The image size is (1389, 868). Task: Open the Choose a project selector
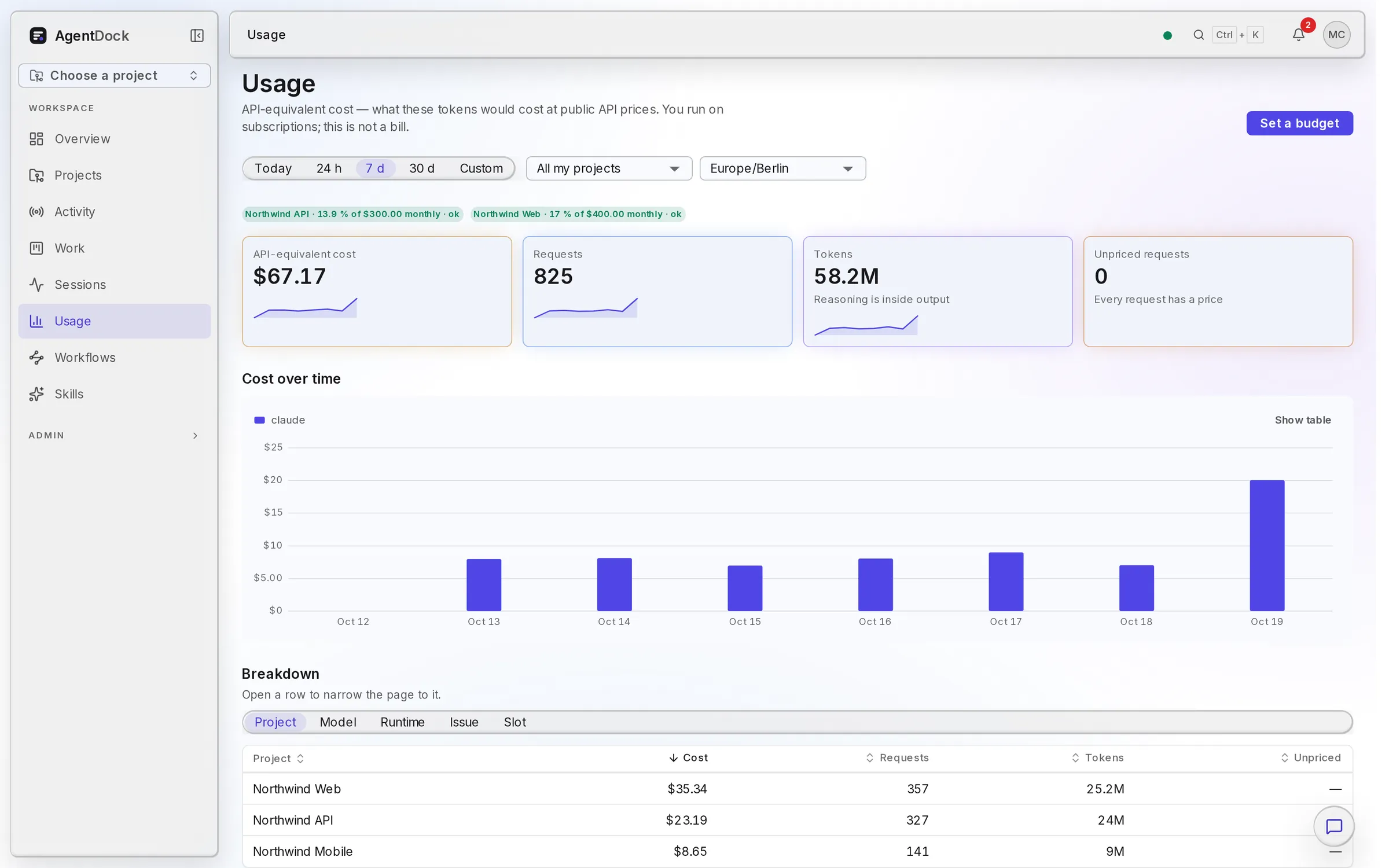tap(115, 76)
